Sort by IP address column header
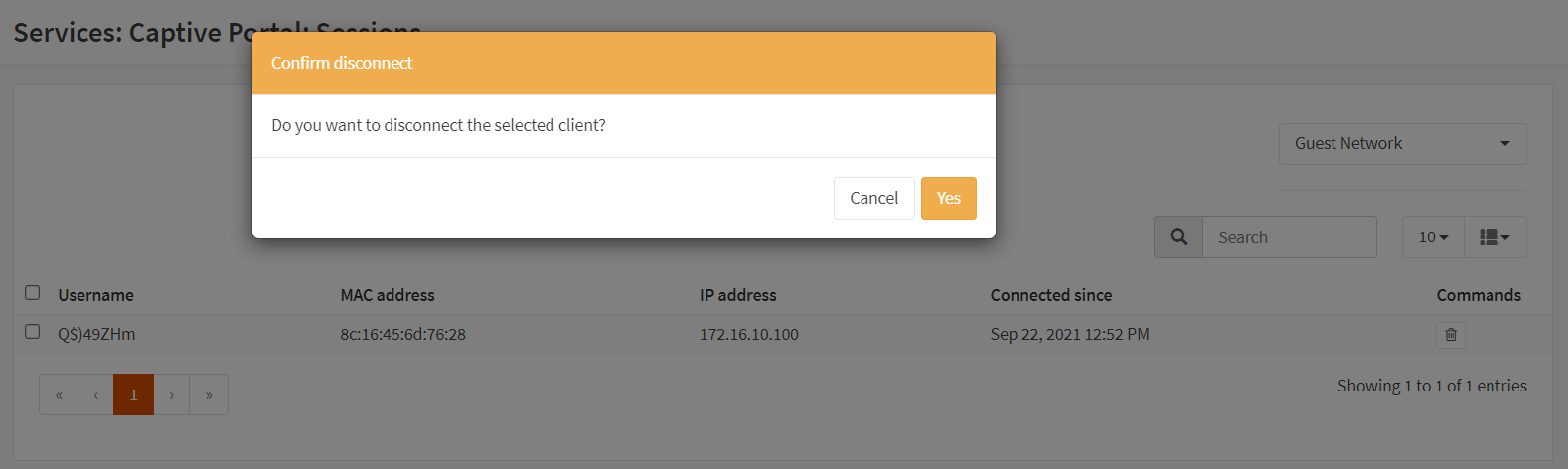 [737, 295]
